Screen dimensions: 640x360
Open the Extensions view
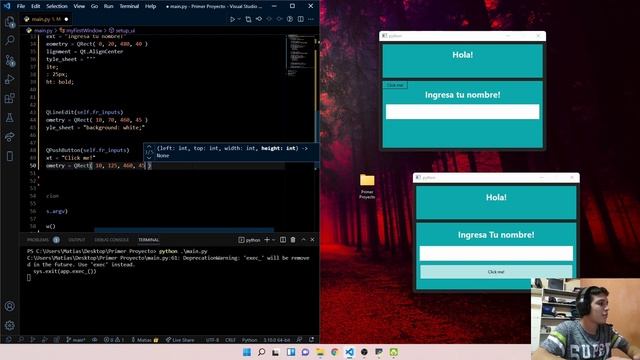pyautogui.click(x=10, y=98)
